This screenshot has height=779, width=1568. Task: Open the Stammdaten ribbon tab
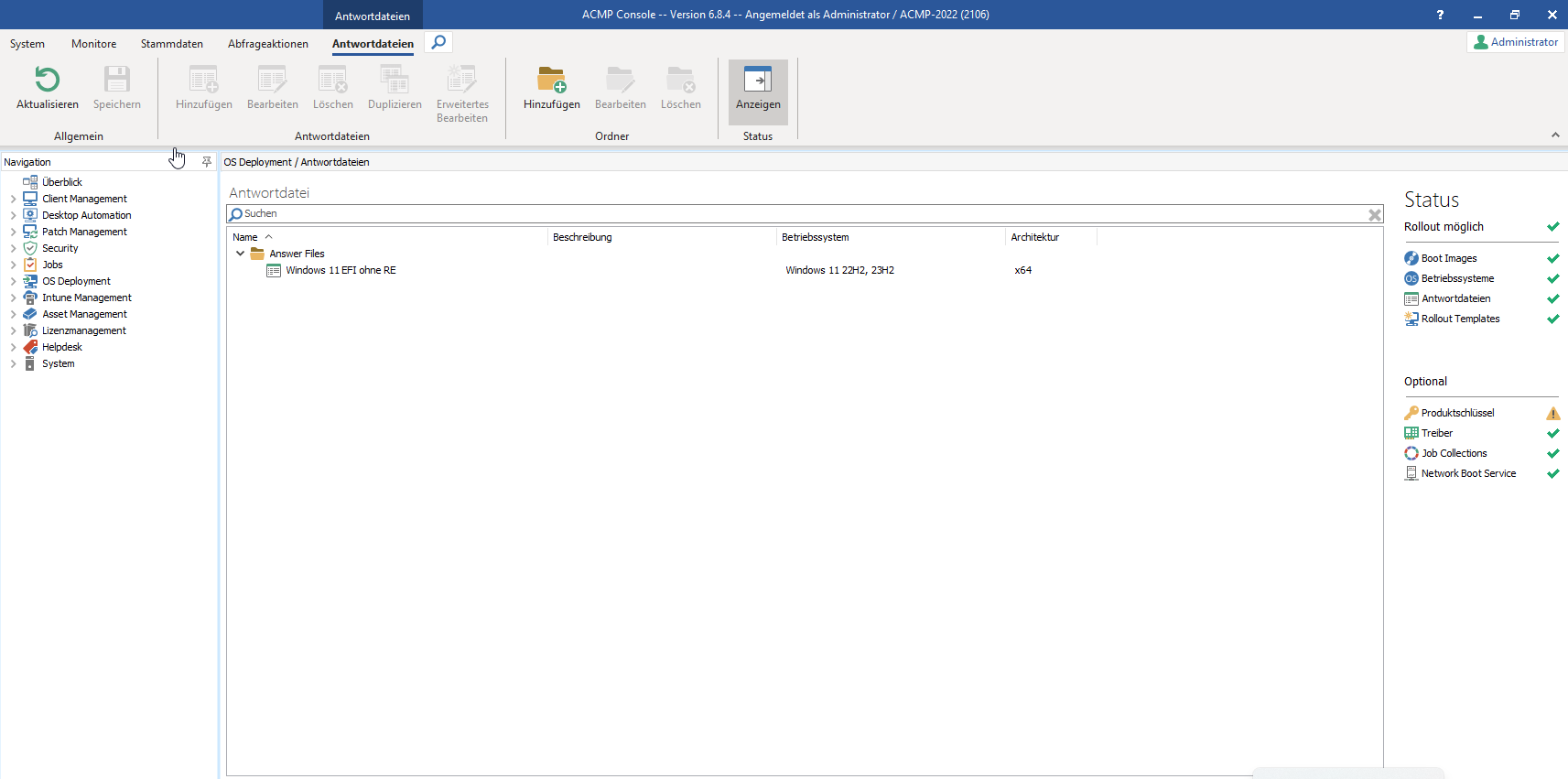[171, 44]
